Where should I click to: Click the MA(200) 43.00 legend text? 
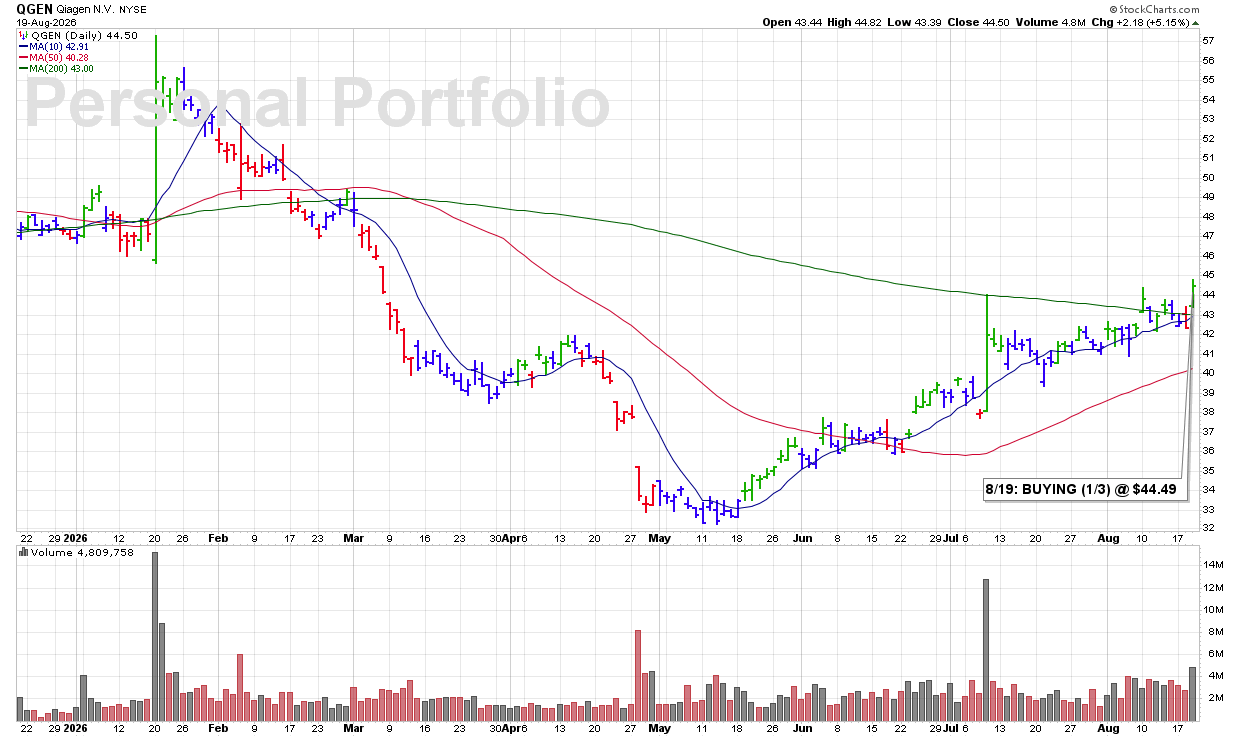62,68
